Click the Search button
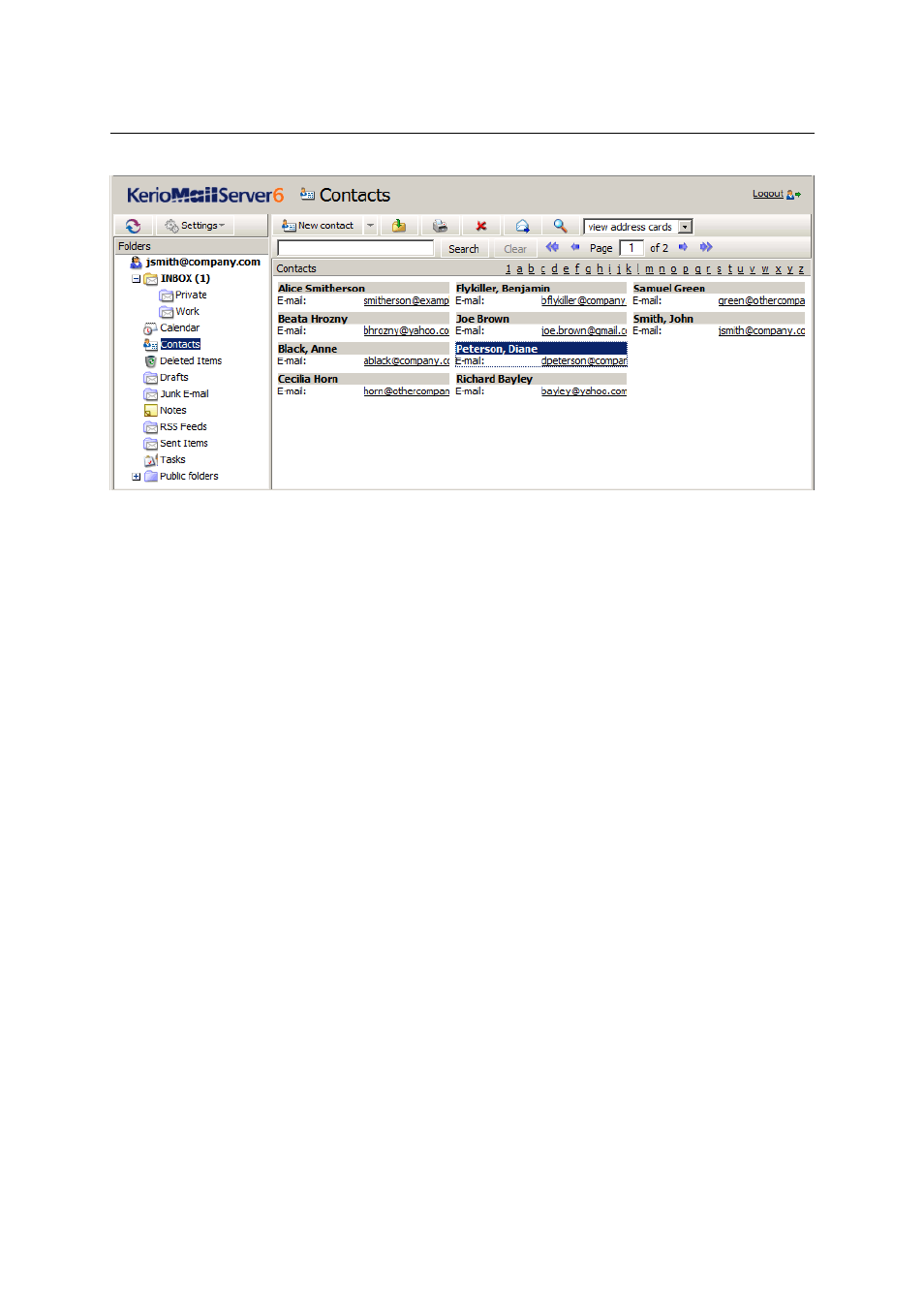924x1308 pixels. (x=463, y=249)
